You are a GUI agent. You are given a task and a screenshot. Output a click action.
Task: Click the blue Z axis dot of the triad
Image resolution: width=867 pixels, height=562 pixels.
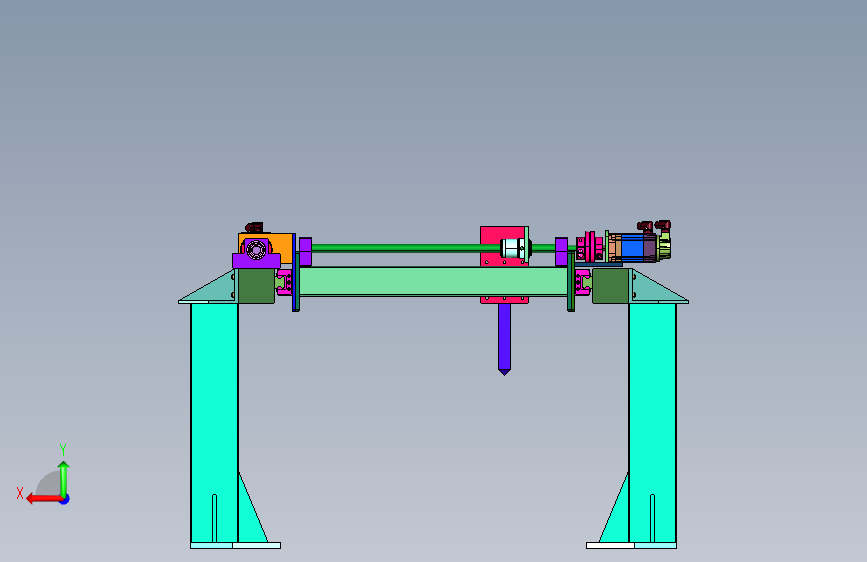point(65,499)
